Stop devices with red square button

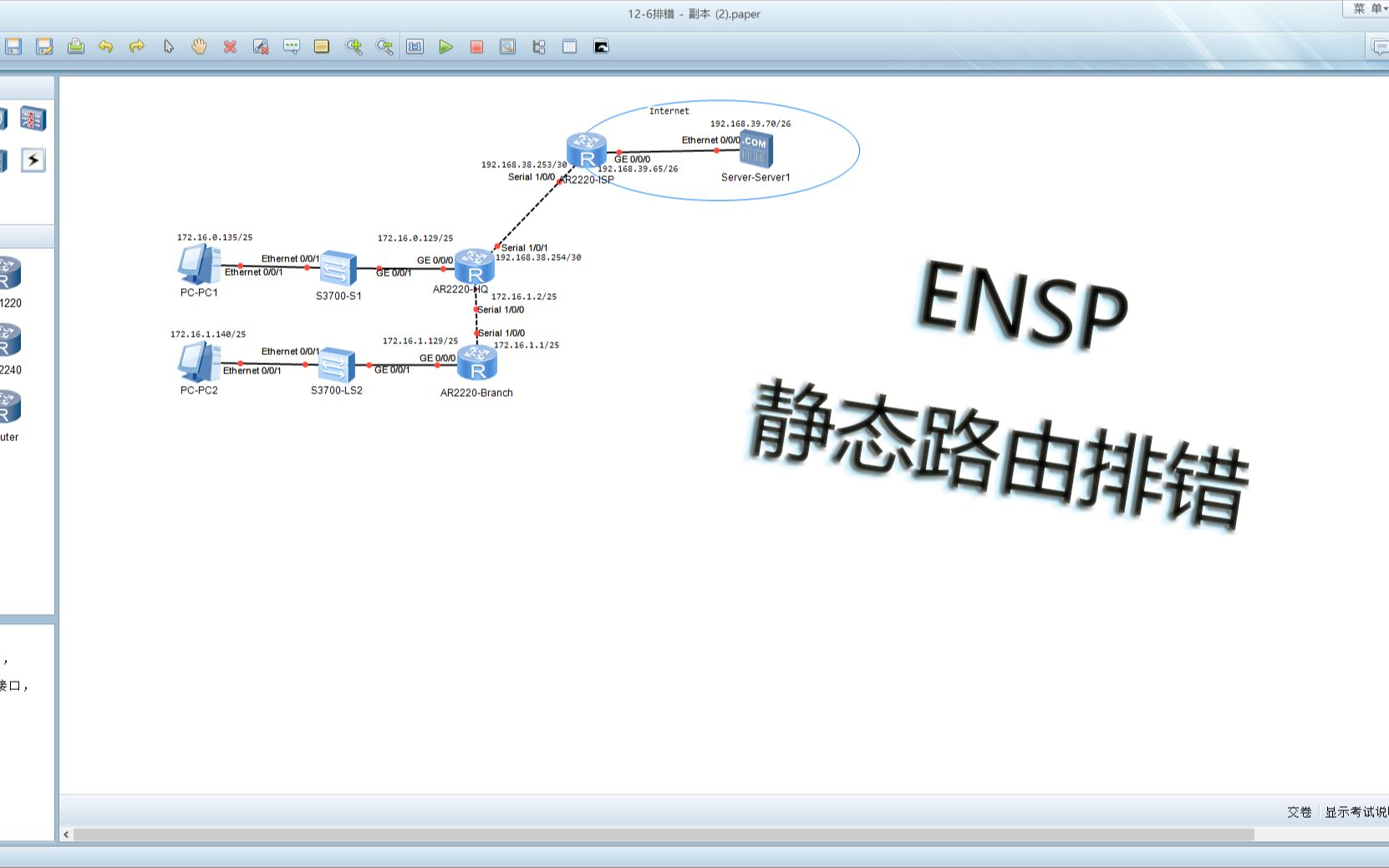coord(477,47)
